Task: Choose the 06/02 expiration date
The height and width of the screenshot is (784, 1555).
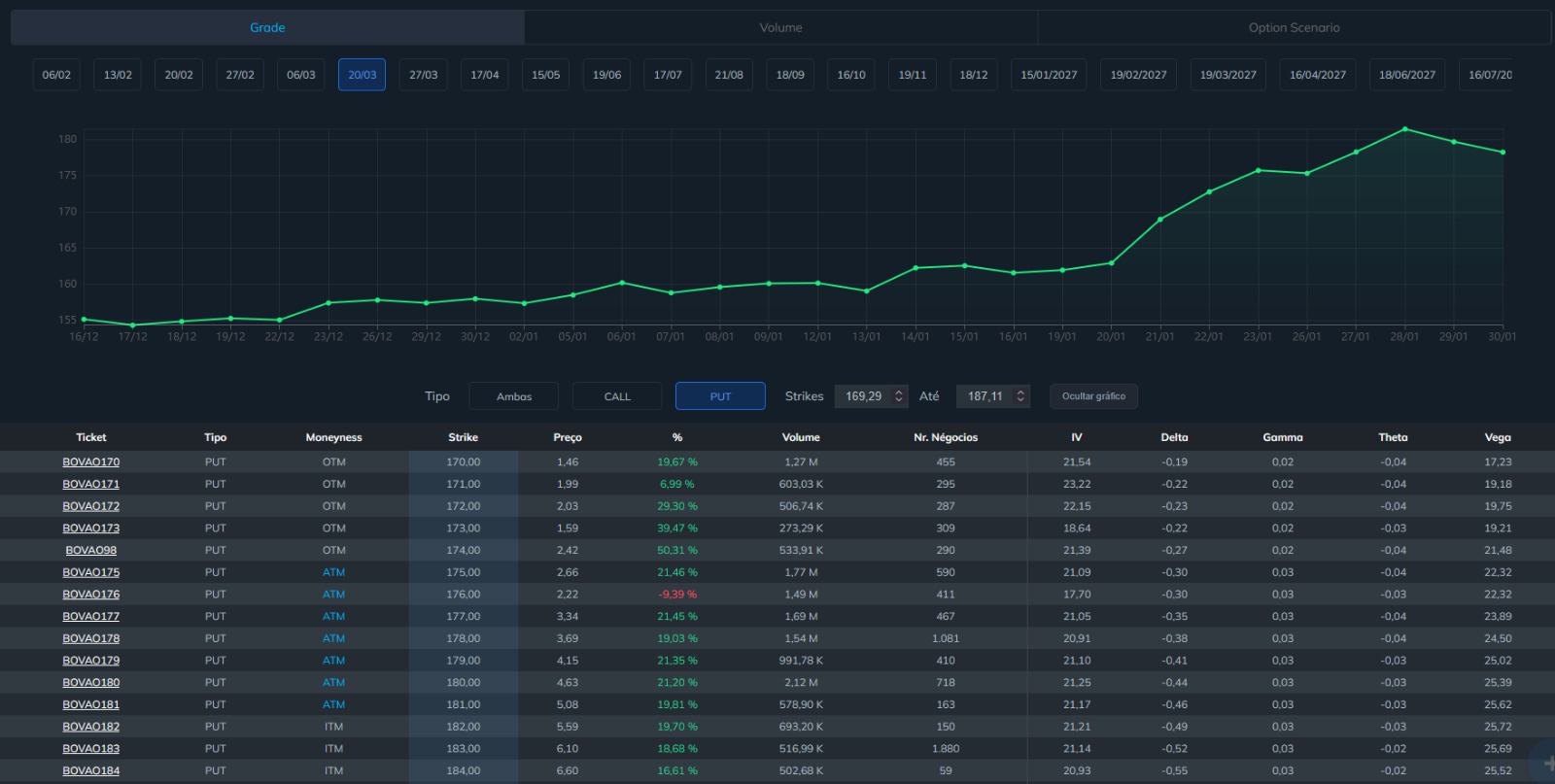Action: click(56, 75)
